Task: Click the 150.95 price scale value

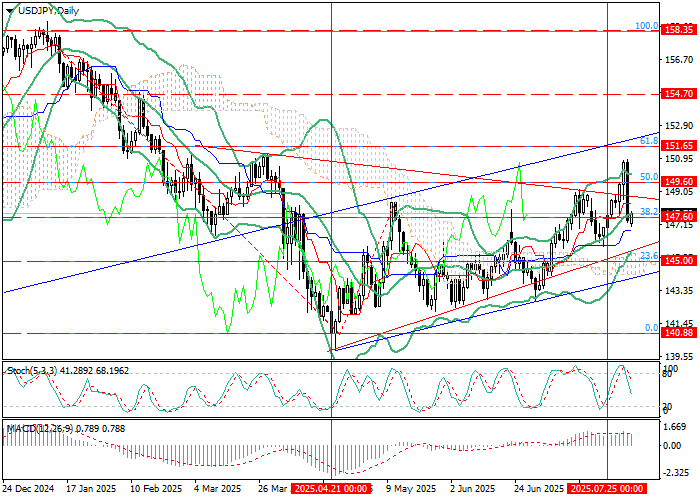Action: coord(680,158)
